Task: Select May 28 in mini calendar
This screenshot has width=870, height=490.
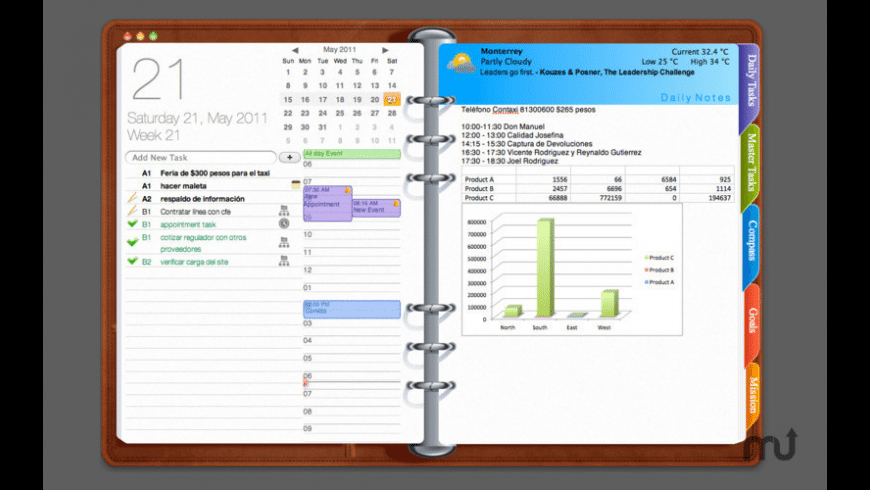Action: tap(392, 113)
